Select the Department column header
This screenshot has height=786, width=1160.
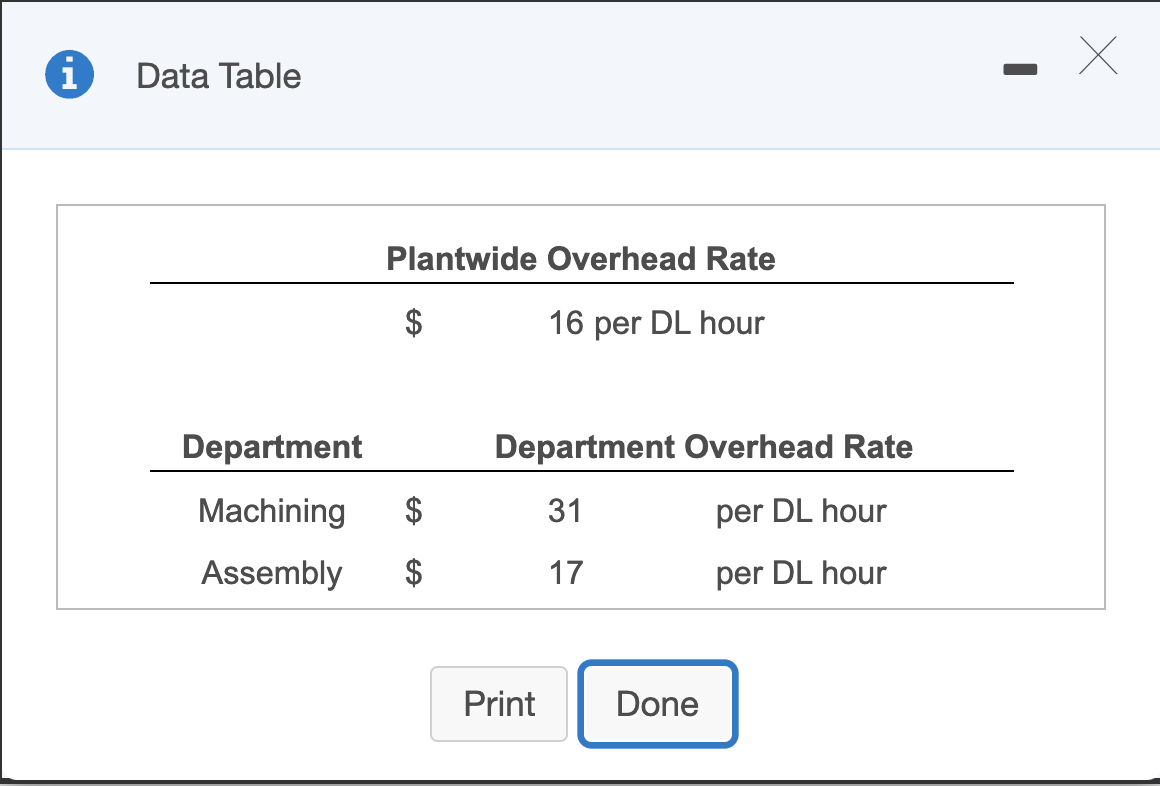271,447
